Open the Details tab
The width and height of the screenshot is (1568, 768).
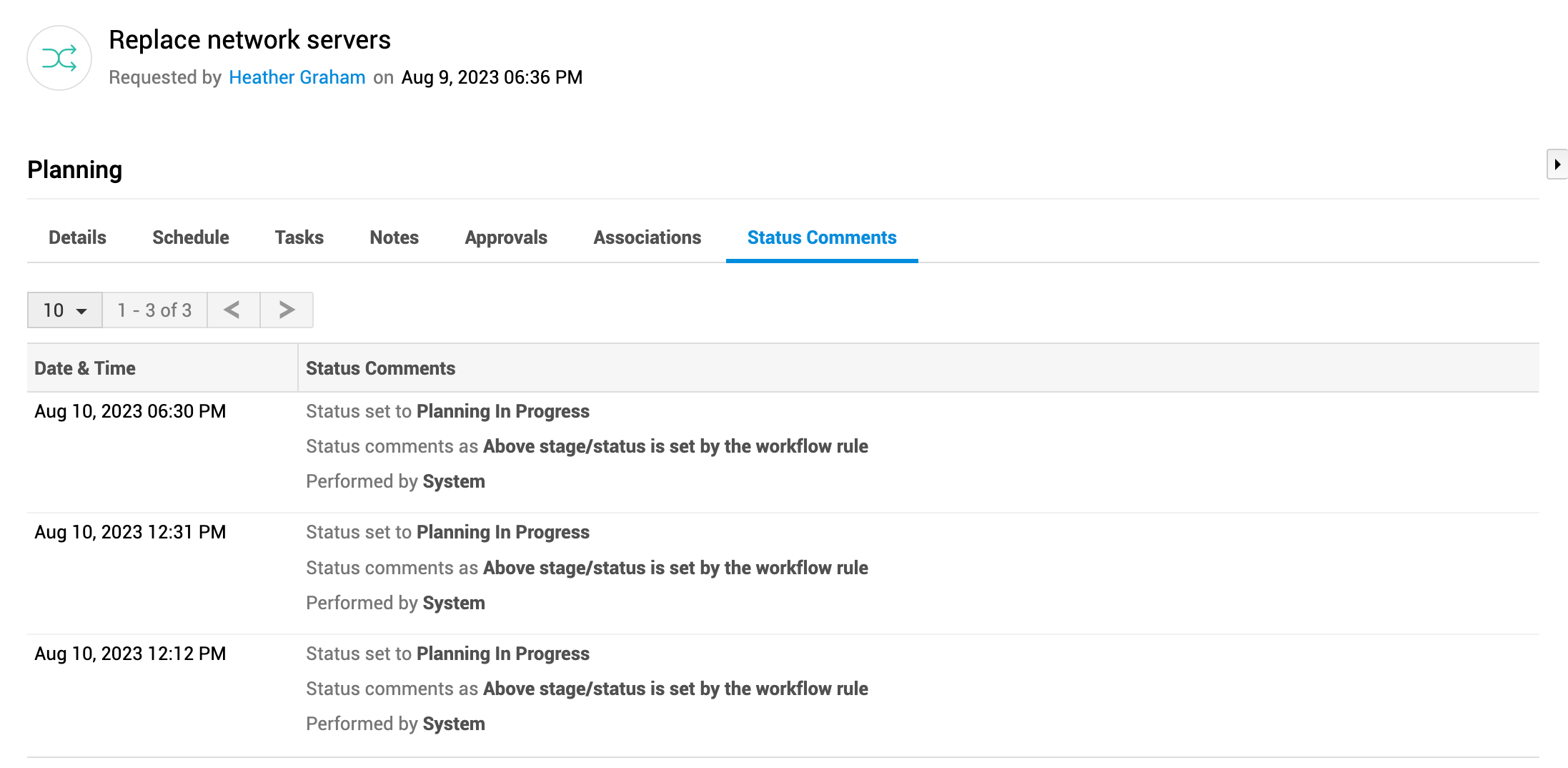point(77,237)
